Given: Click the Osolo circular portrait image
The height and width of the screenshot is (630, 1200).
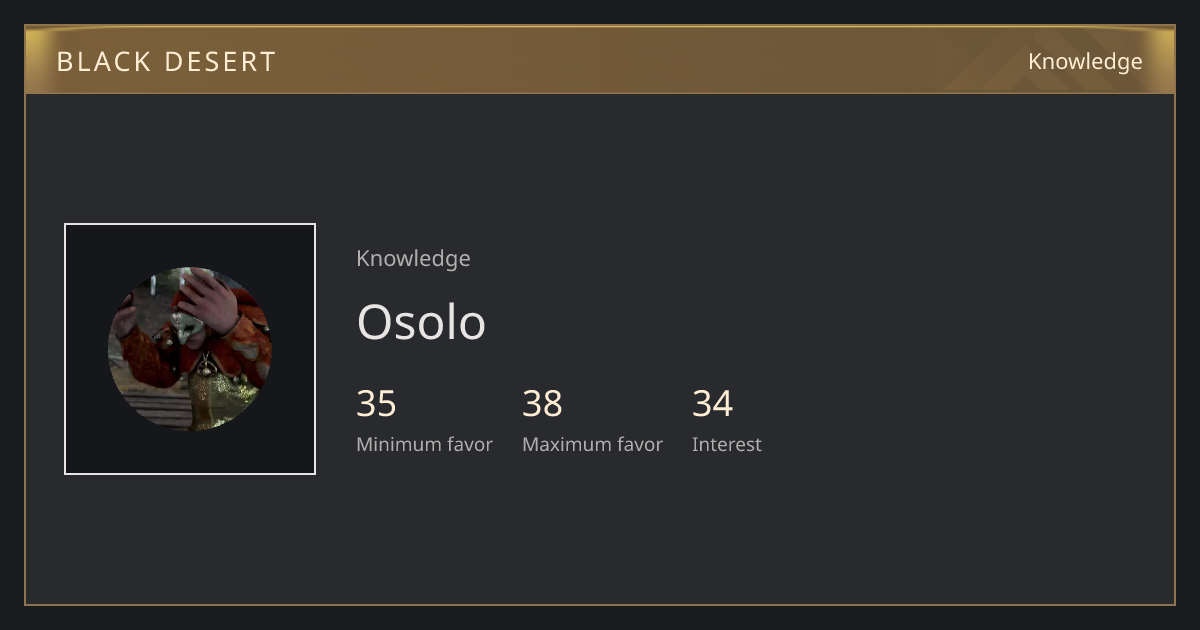Looking at the screenshot, I should click(190, 349).
